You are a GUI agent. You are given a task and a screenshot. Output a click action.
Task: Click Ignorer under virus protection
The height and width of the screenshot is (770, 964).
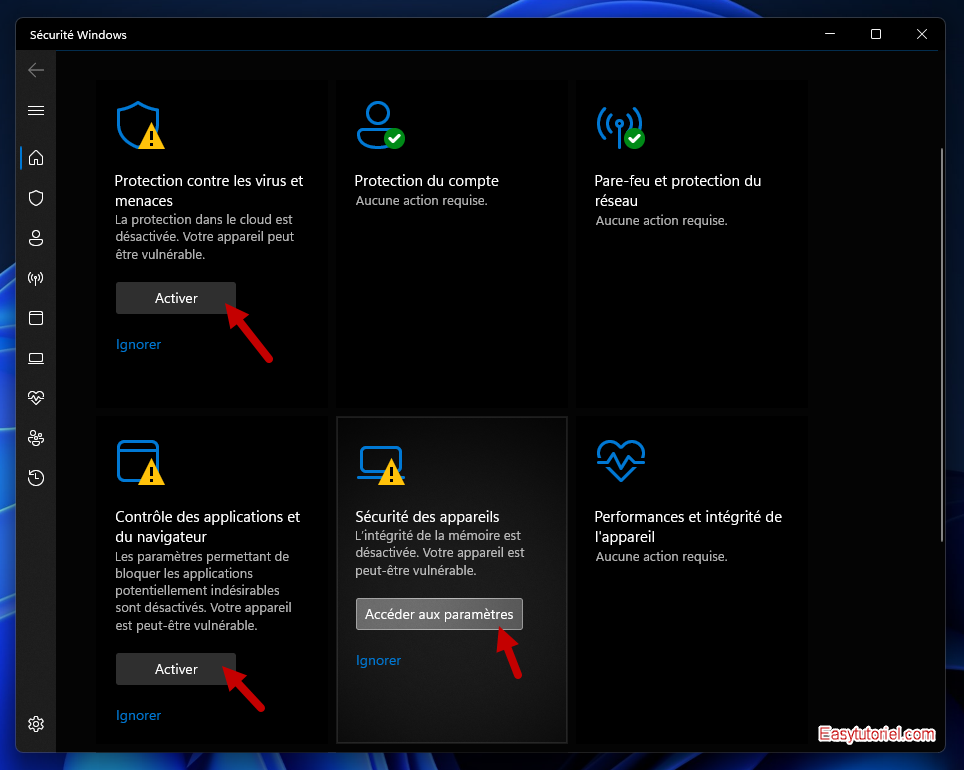pos(138,345)
